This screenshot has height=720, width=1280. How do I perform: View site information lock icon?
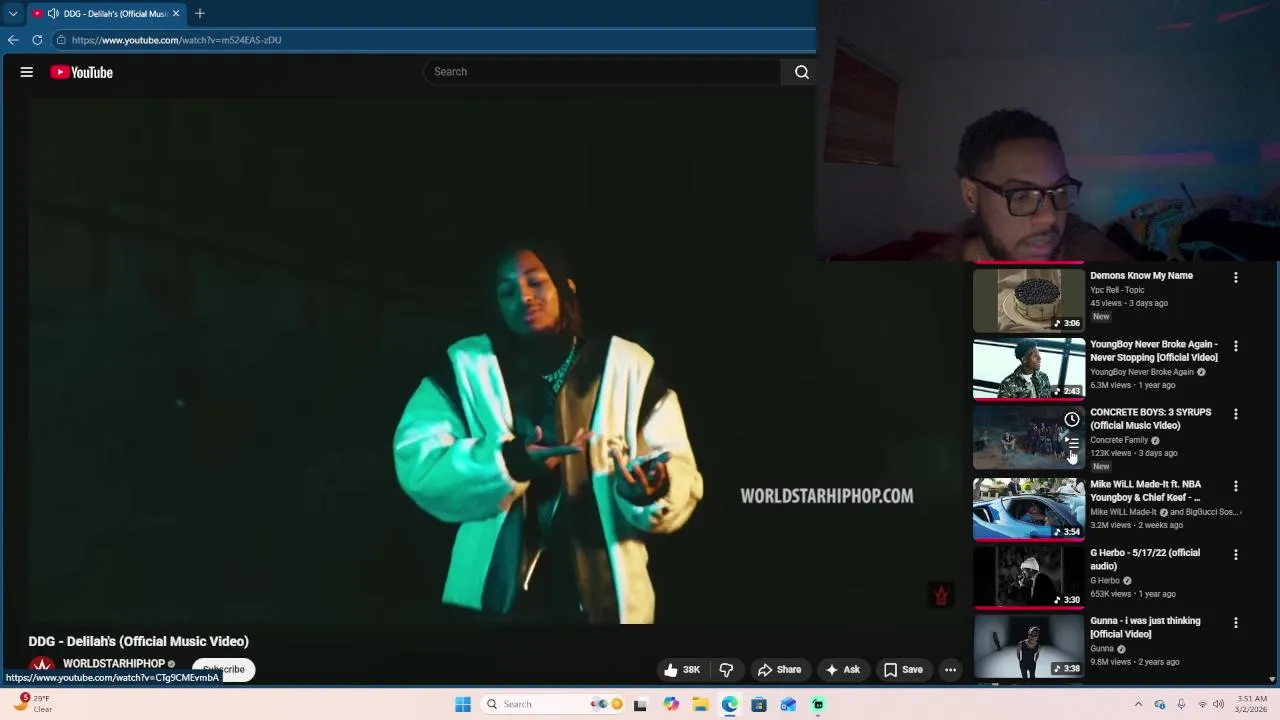tap(61, 40)
